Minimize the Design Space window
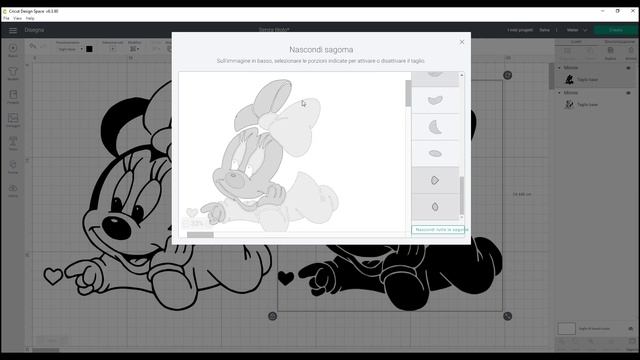640x360 pixels. [602, 11]
